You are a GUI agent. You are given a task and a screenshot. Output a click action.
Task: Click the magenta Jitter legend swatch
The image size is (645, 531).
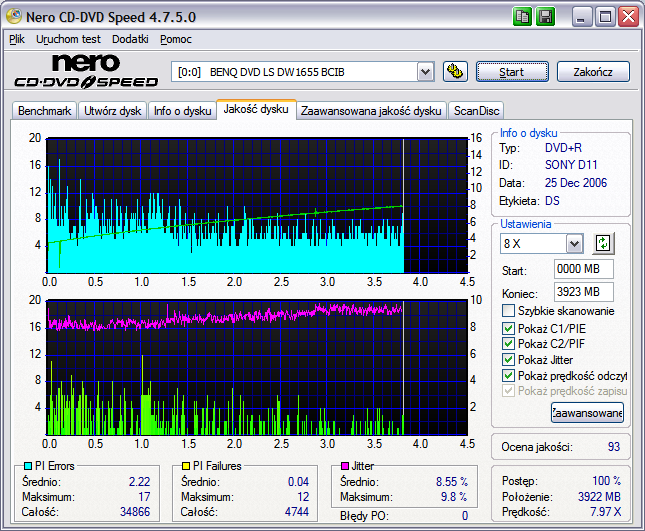pos(345,466)
